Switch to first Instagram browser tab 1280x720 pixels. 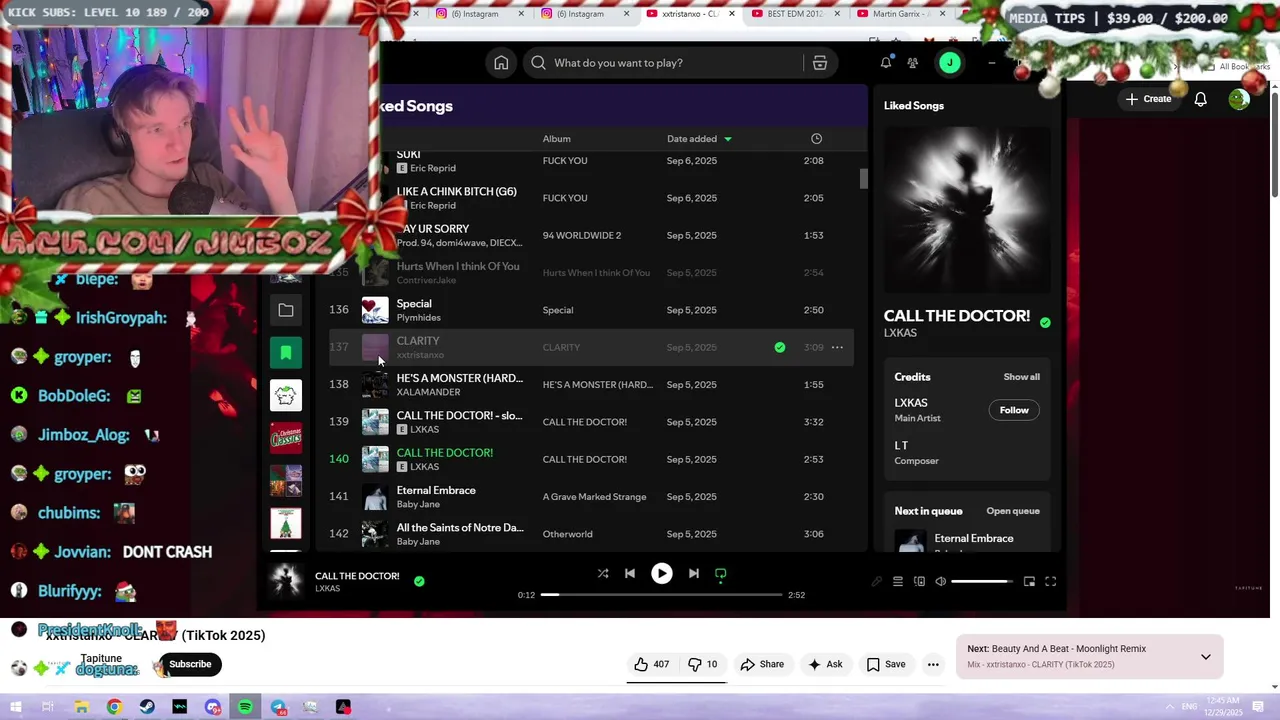tap(475, 14)
